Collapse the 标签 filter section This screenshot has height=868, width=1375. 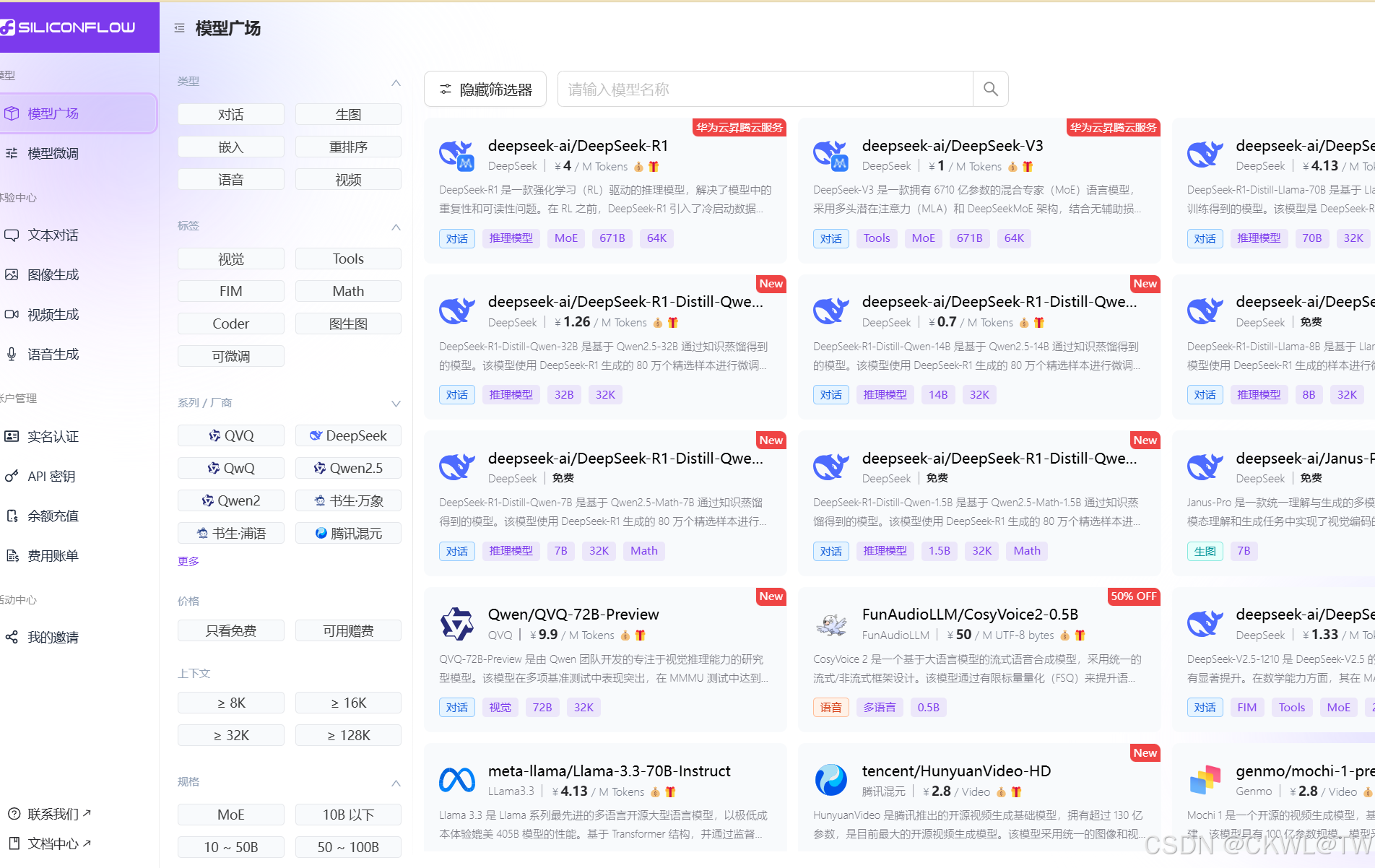click(396, 226)
